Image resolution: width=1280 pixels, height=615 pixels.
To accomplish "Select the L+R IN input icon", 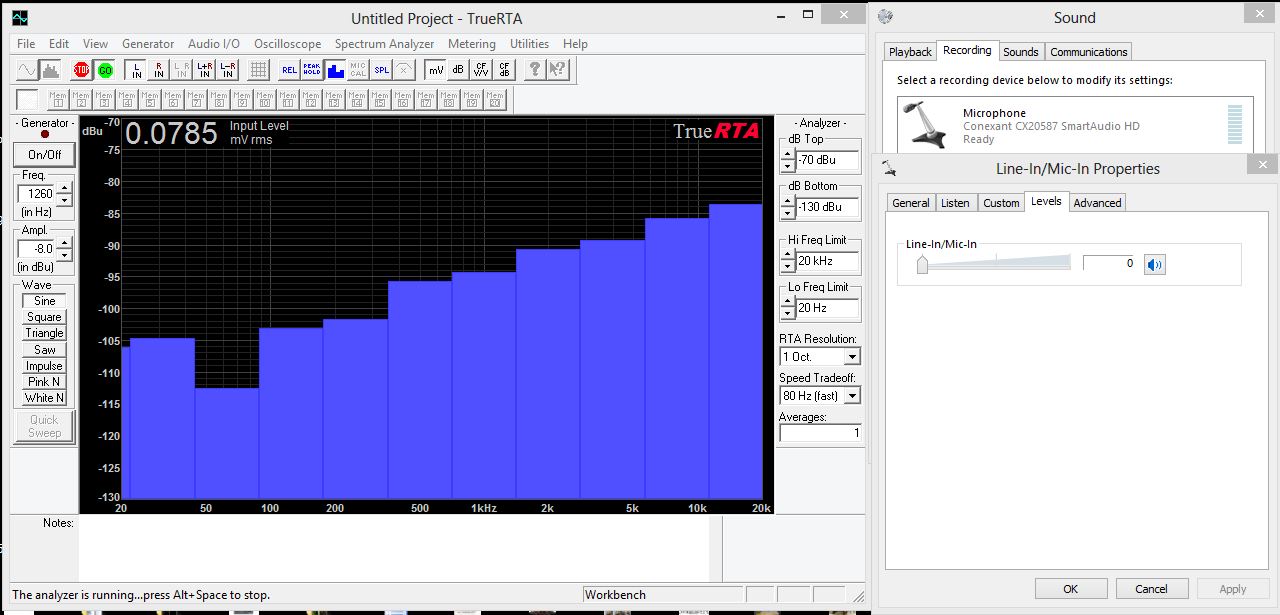I will [x=205, y=70].
